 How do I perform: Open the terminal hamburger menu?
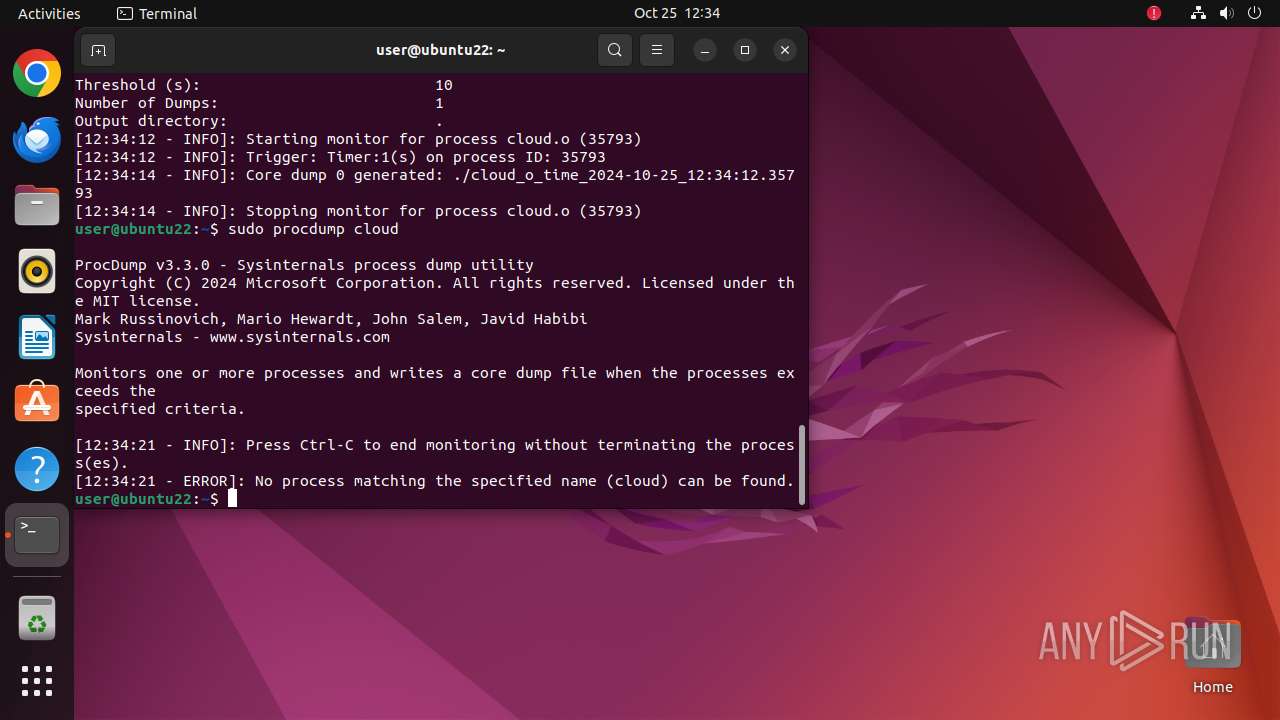coord(656,50)
